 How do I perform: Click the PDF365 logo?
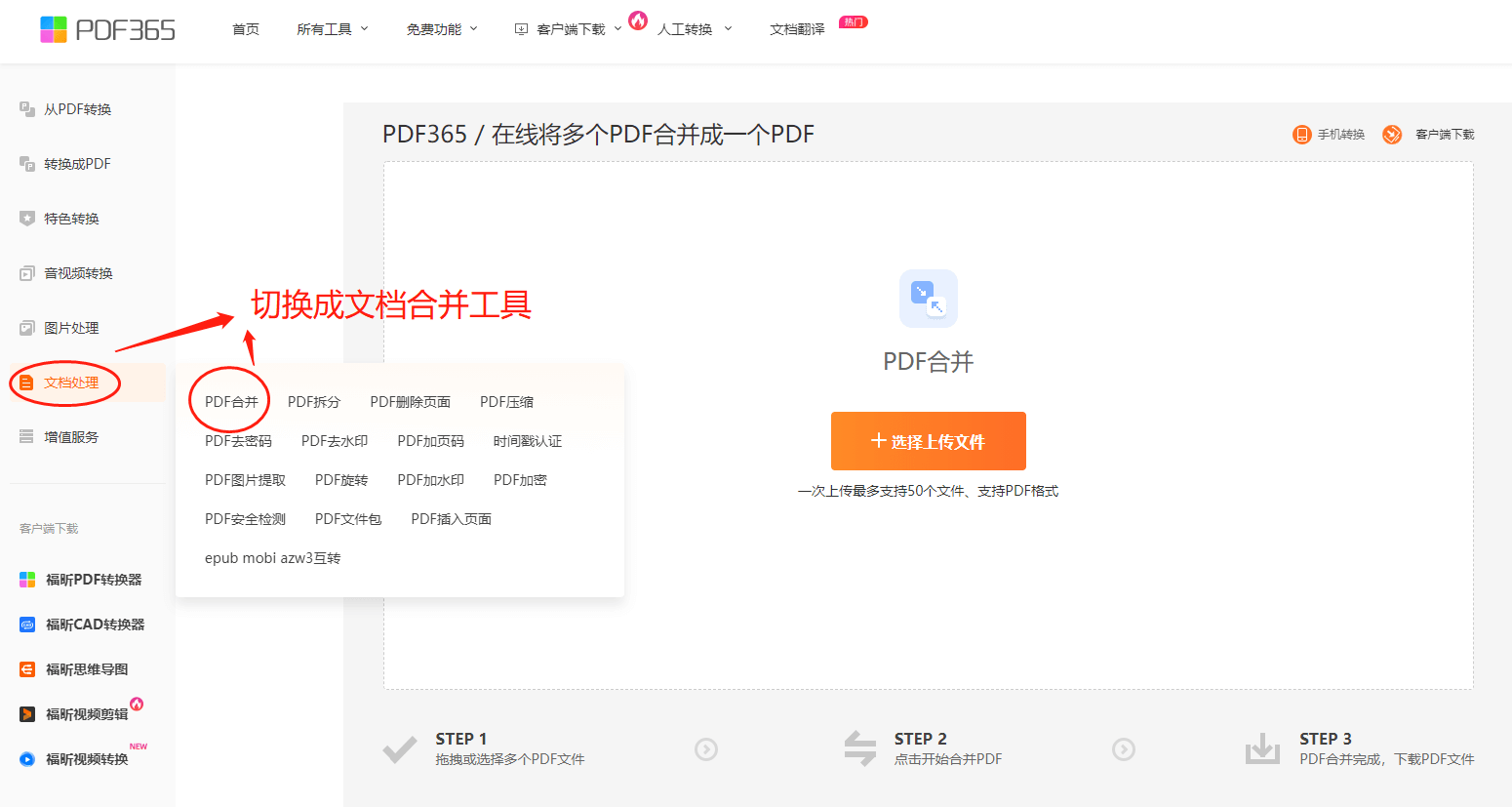107,29
